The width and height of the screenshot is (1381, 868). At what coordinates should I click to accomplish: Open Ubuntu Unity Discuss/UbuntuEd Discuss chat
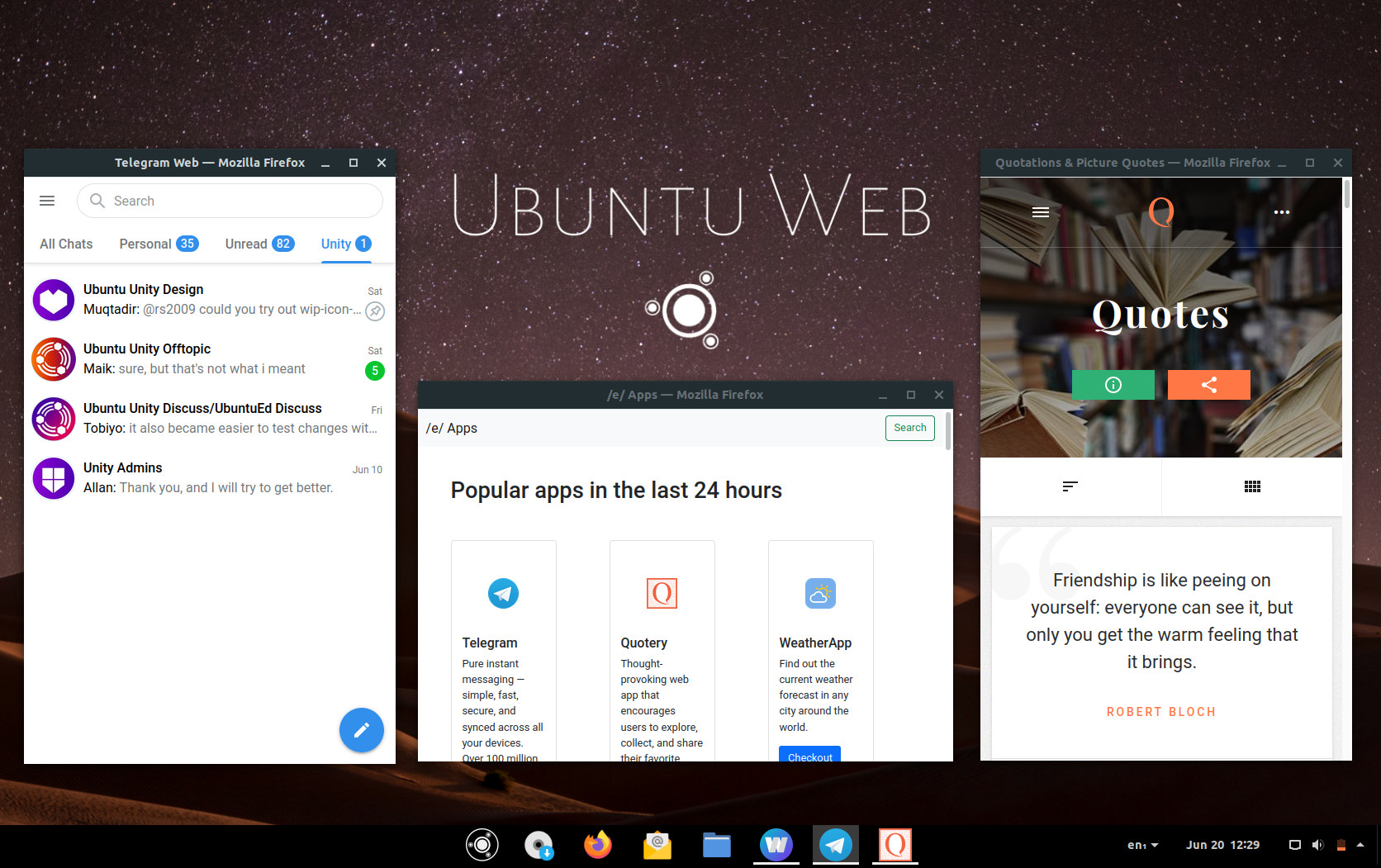pos(210,419)
